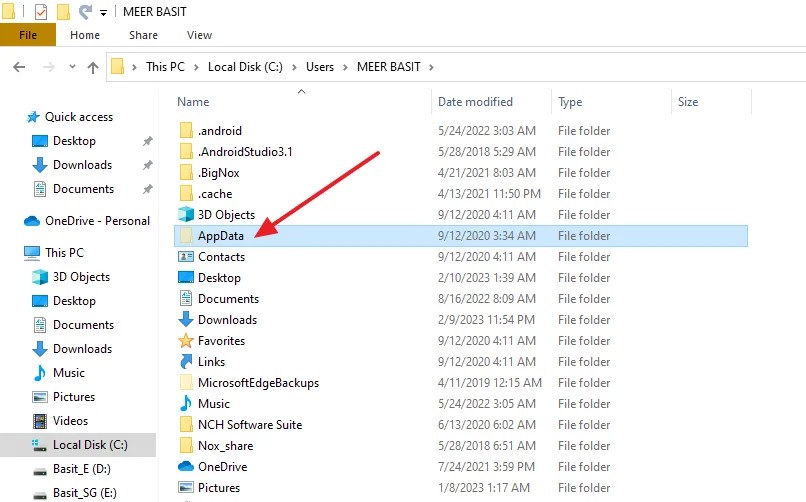
Task: Open the Customize Quick Access Toolbar dropdown
Action: [103, 13]
